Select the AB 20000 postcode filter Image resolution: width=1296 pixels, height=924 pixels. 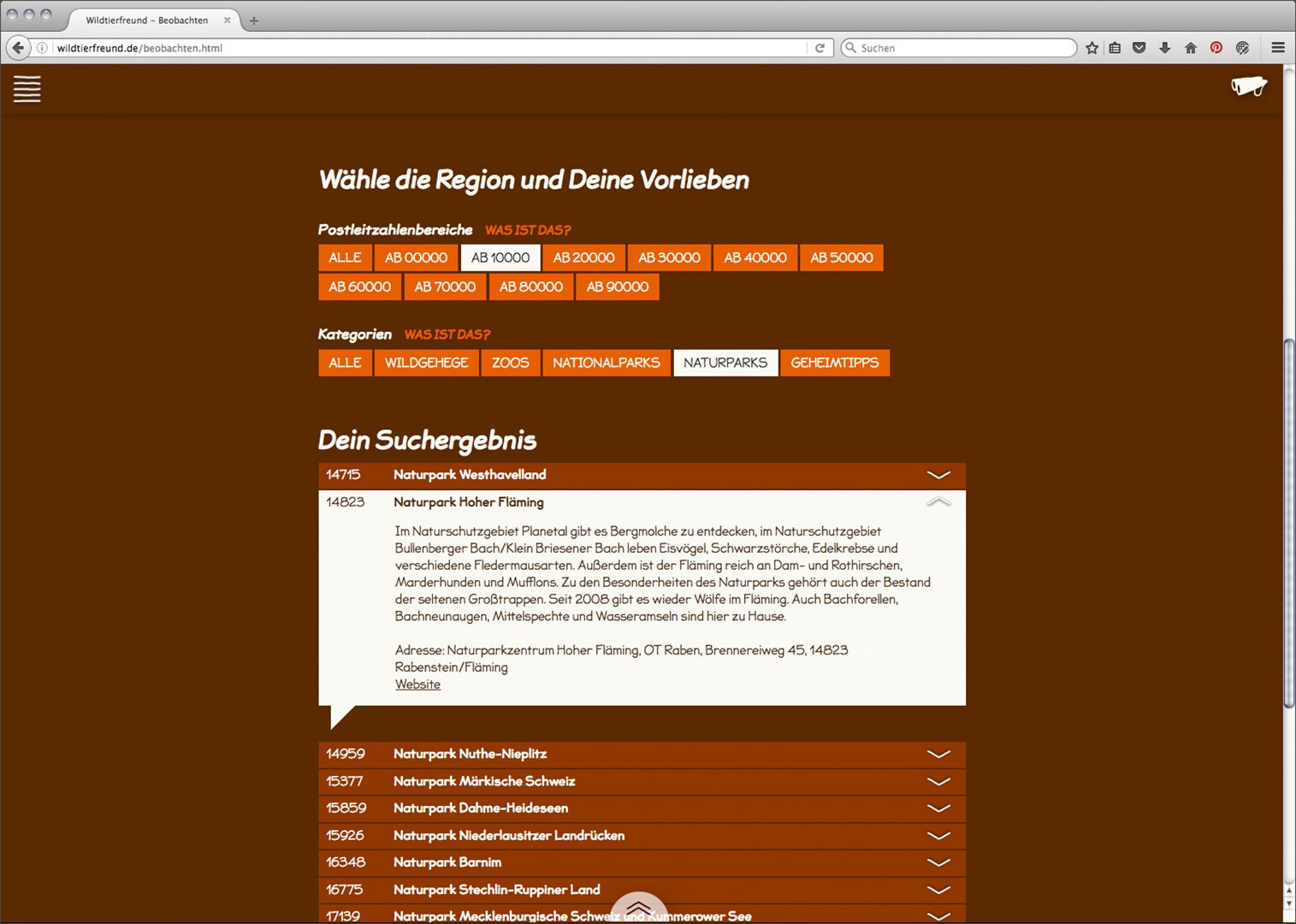(583, 258)
